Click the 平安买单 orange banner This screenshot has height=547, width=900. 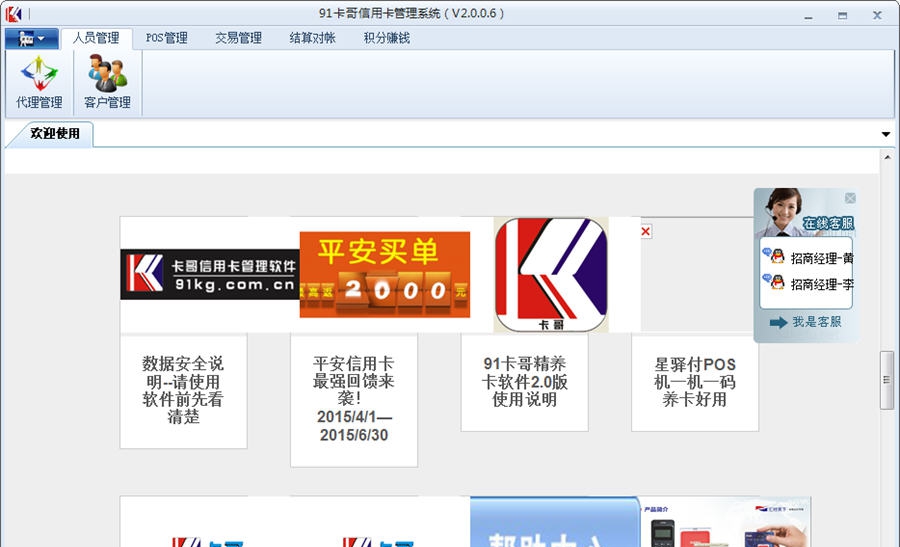(x=385, y=274)
